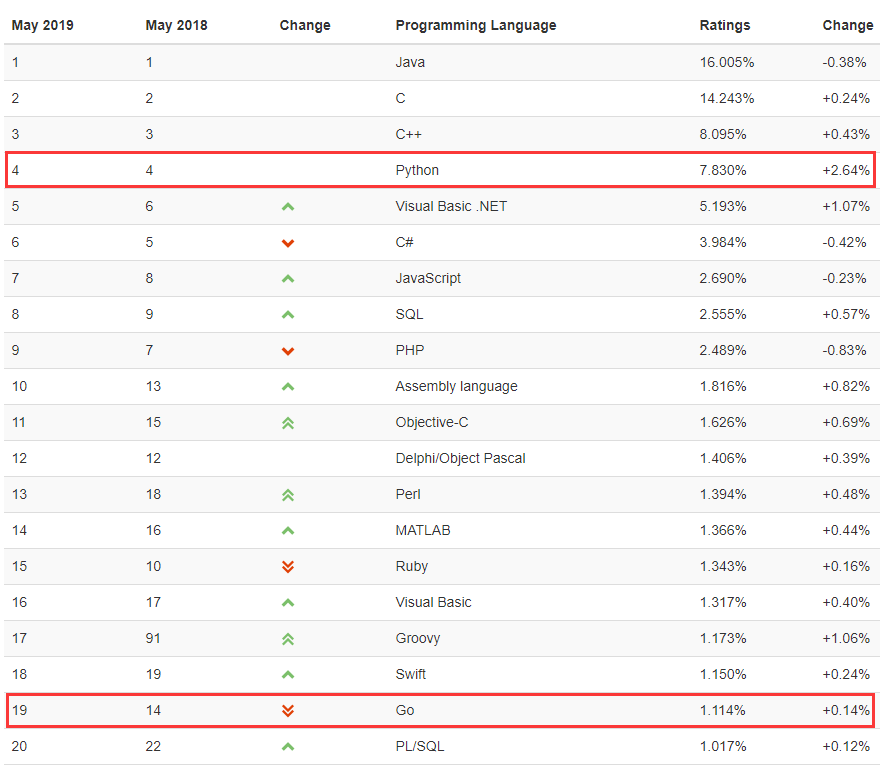880x777 pixels.
Task: Select the PL/SQL language name
Action: click(x=420, y=746)
